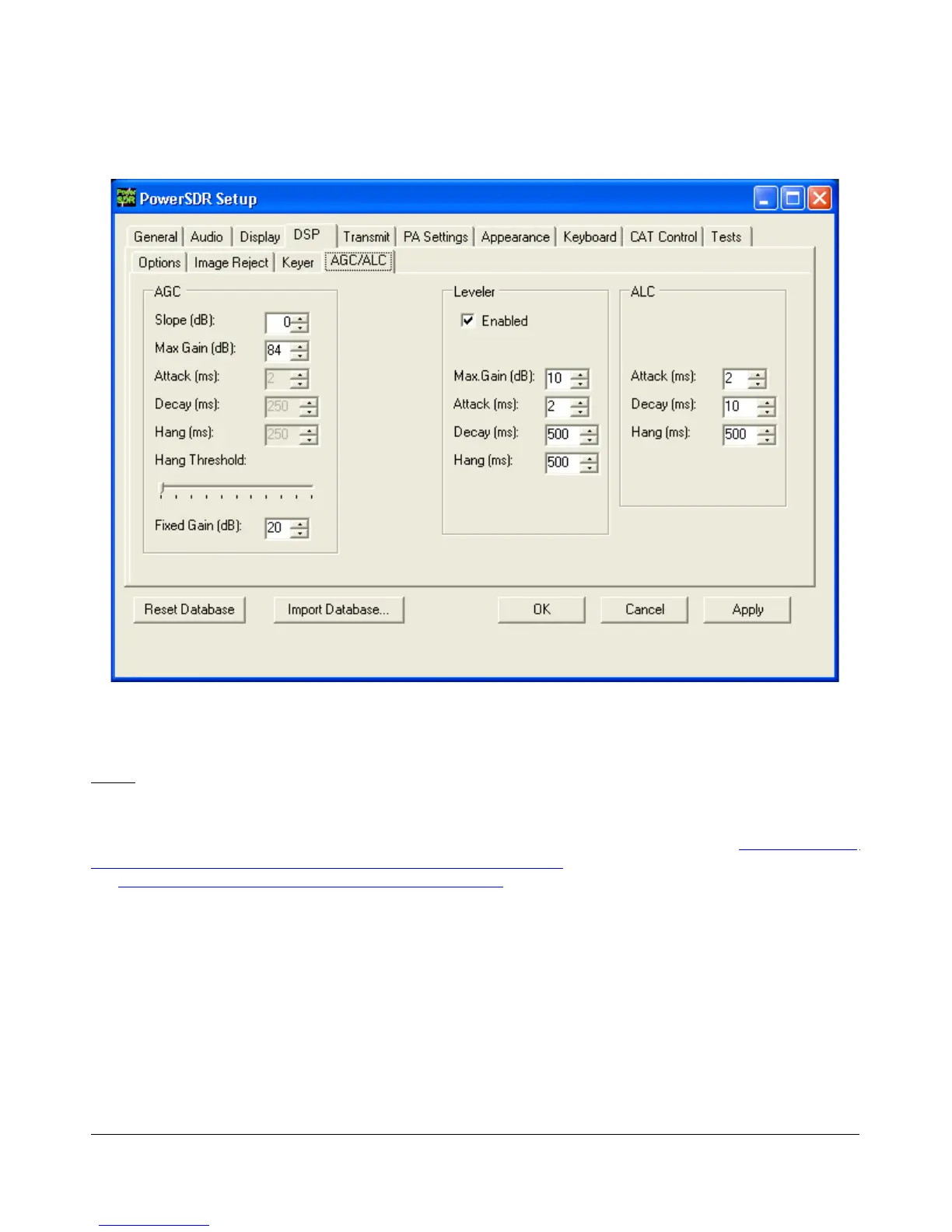Image resolution: width=952 pixels, height=1232 pixels.
Task: Increase the Fixed Gain (dB) value
Action: click(x=301, y=523)
